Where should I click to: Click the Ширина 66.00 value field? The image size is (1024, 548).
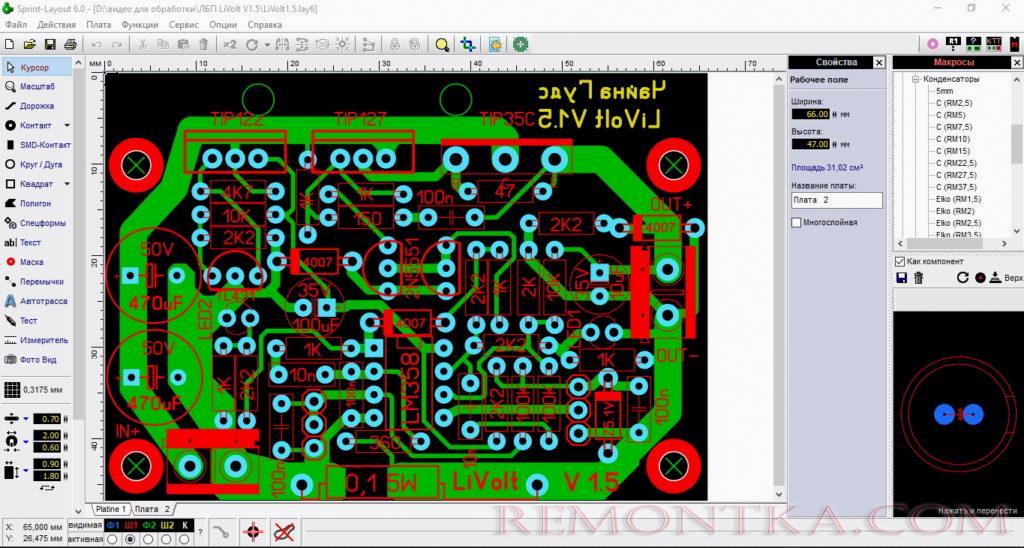click(810, 114)
